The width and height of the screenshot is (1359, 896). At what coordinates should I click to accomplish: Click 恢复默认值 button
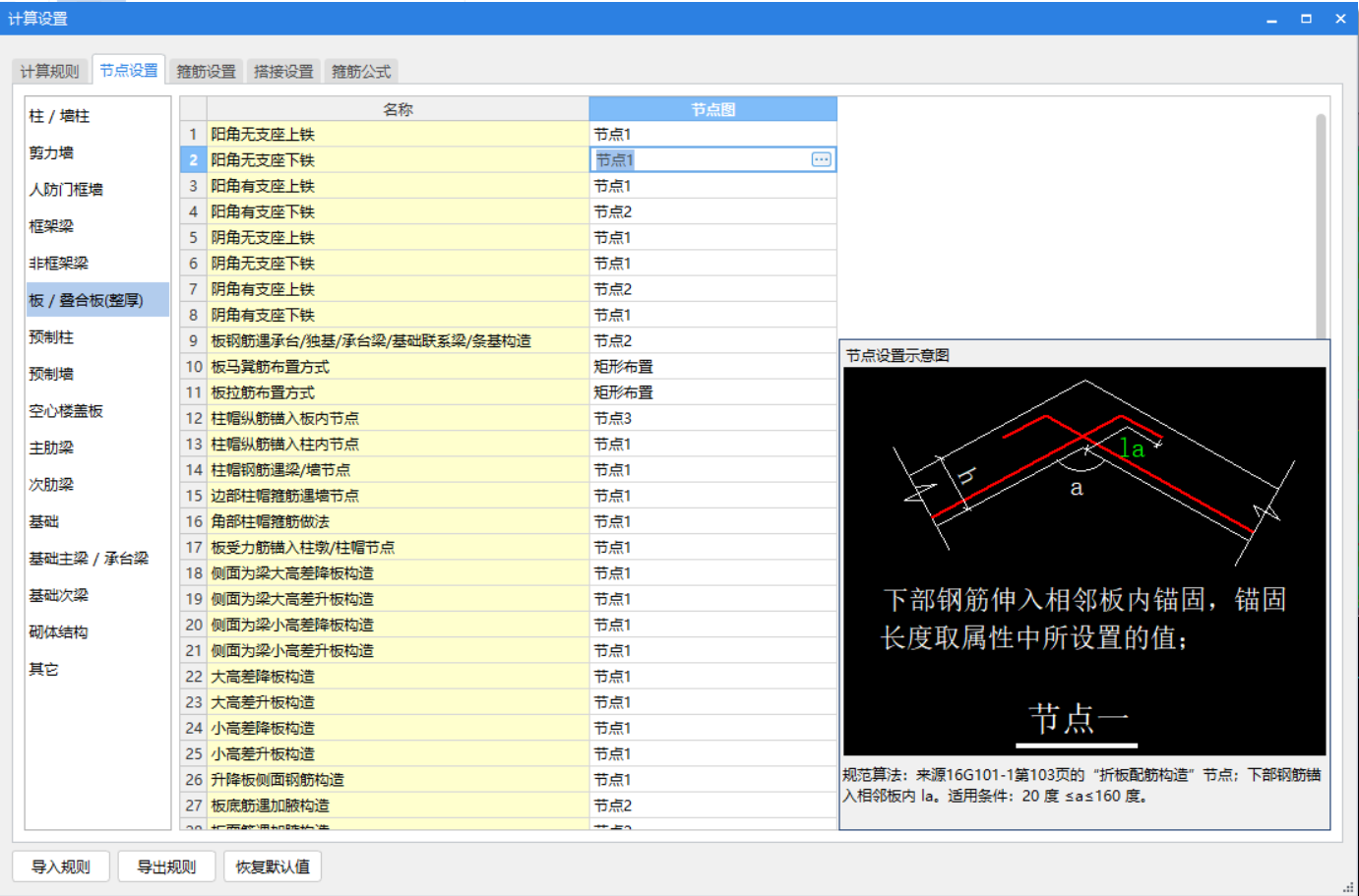click(x=273, y=866)
